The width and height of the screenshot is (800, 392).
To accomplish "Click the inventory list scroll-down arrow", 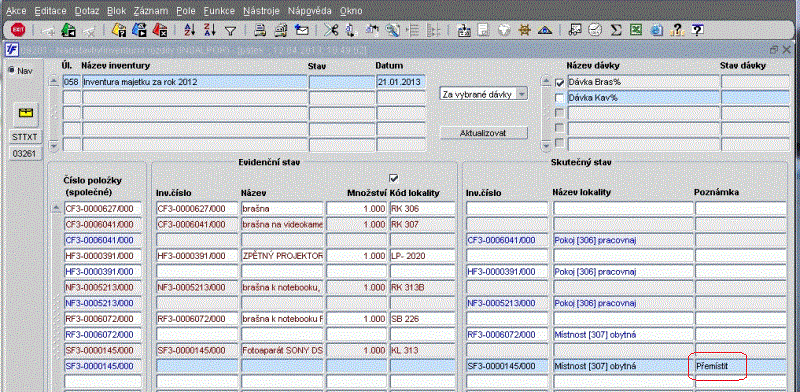I will point(54,145).
